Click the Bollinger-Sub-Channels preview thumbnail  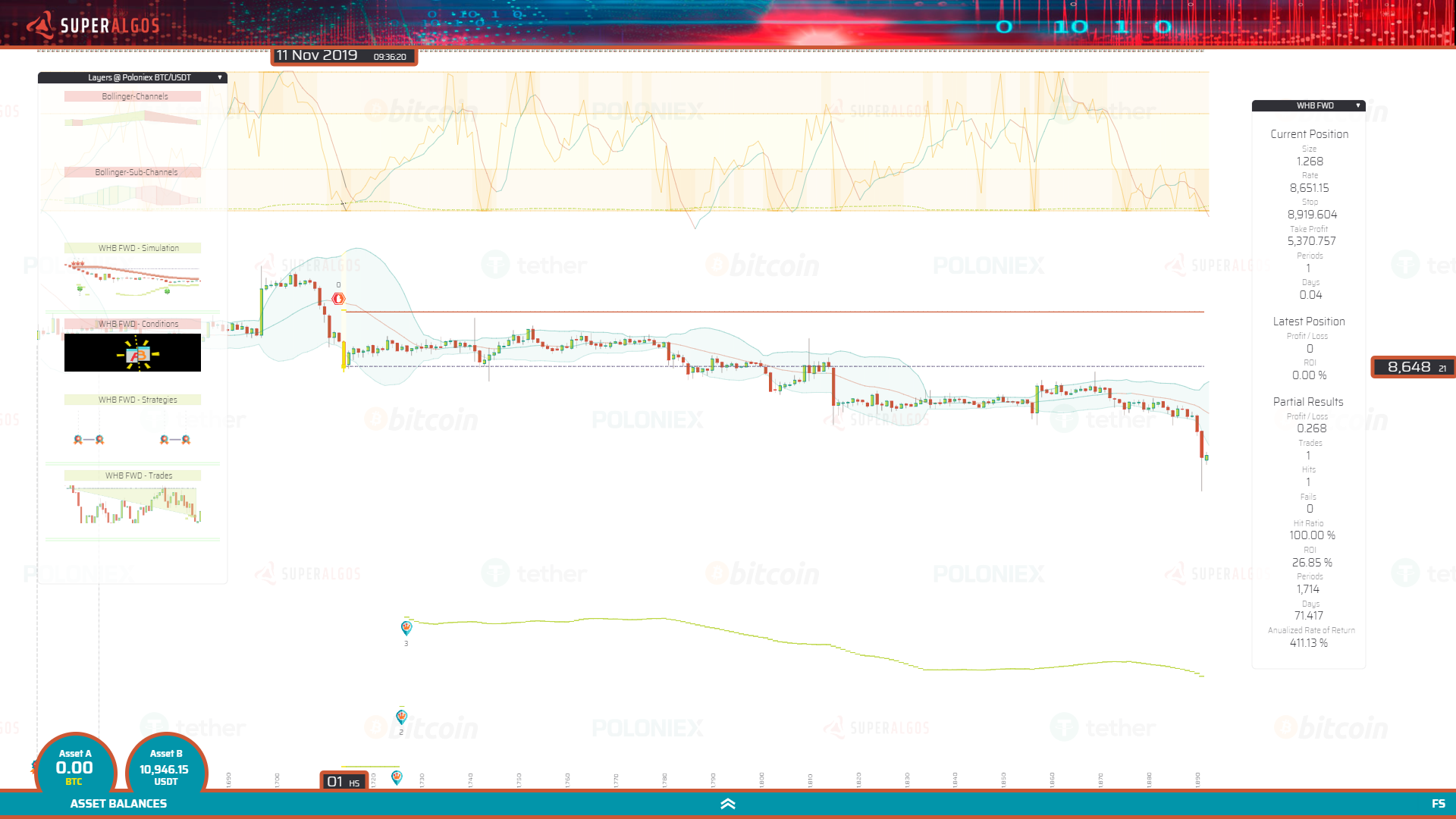tap(133, 196)
